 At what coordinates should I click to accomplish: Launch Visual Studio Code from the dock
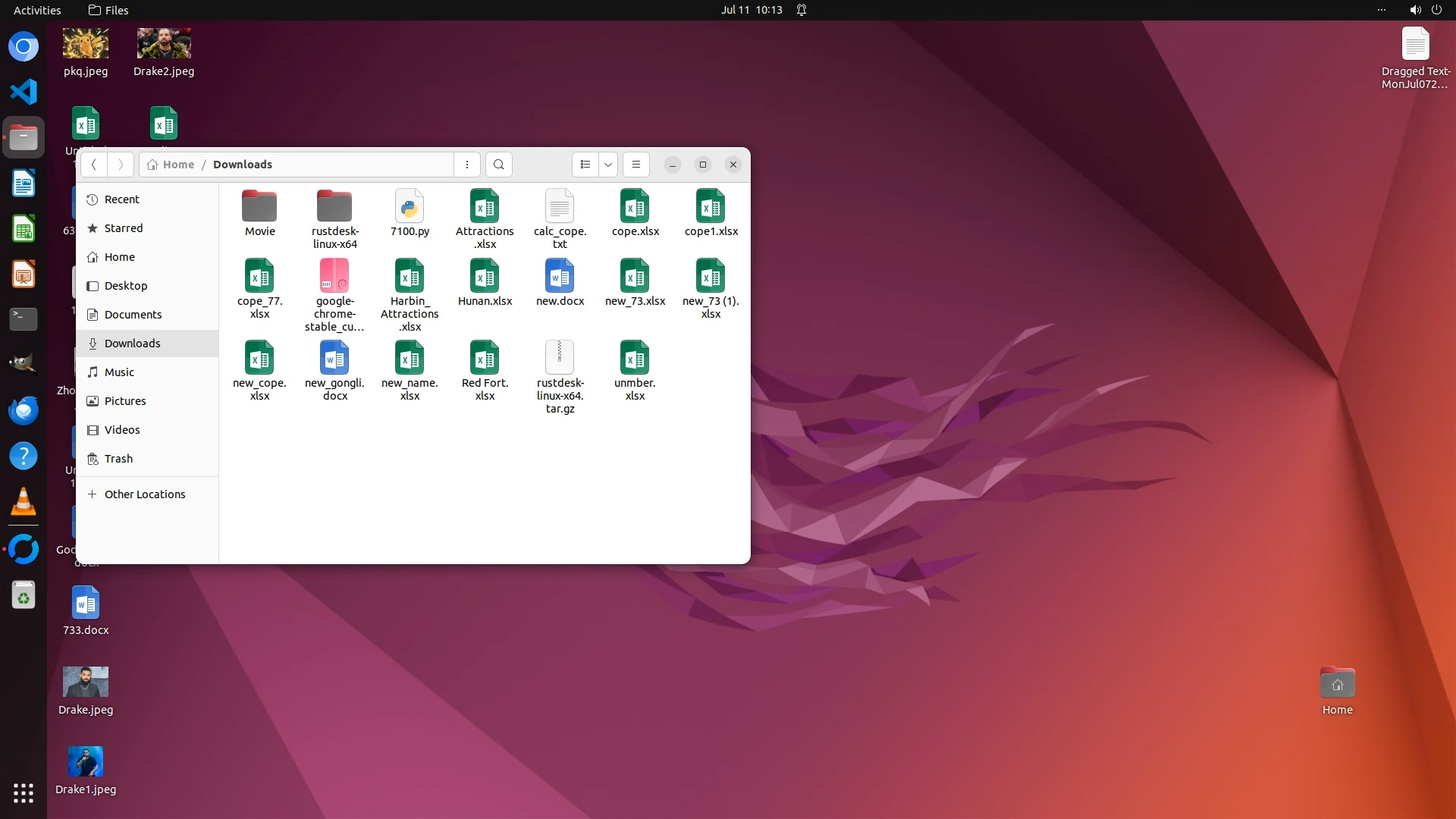point(24,92)
